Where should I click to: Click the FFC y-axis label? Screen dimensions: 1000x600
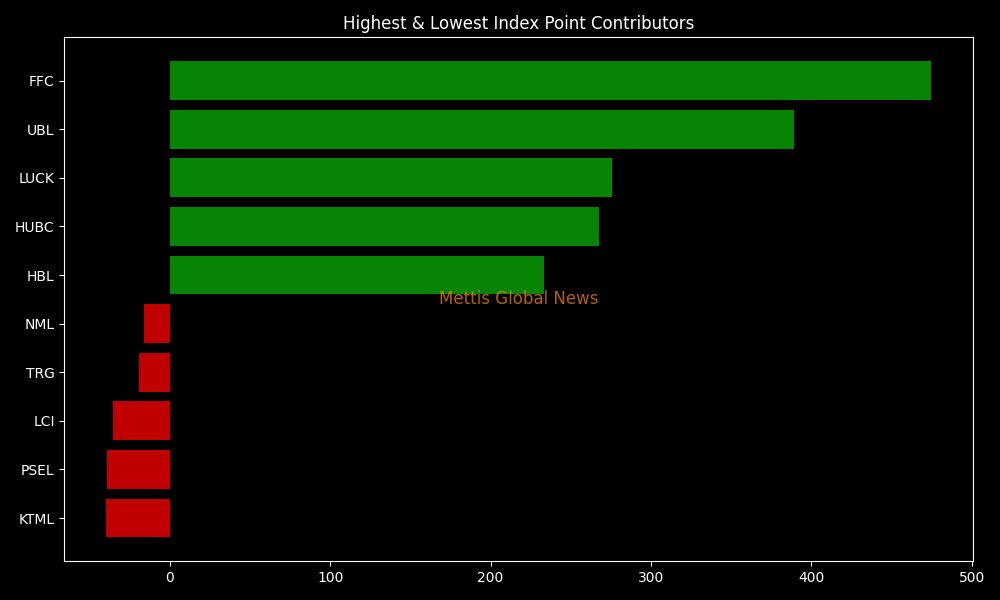pos(41,82)
